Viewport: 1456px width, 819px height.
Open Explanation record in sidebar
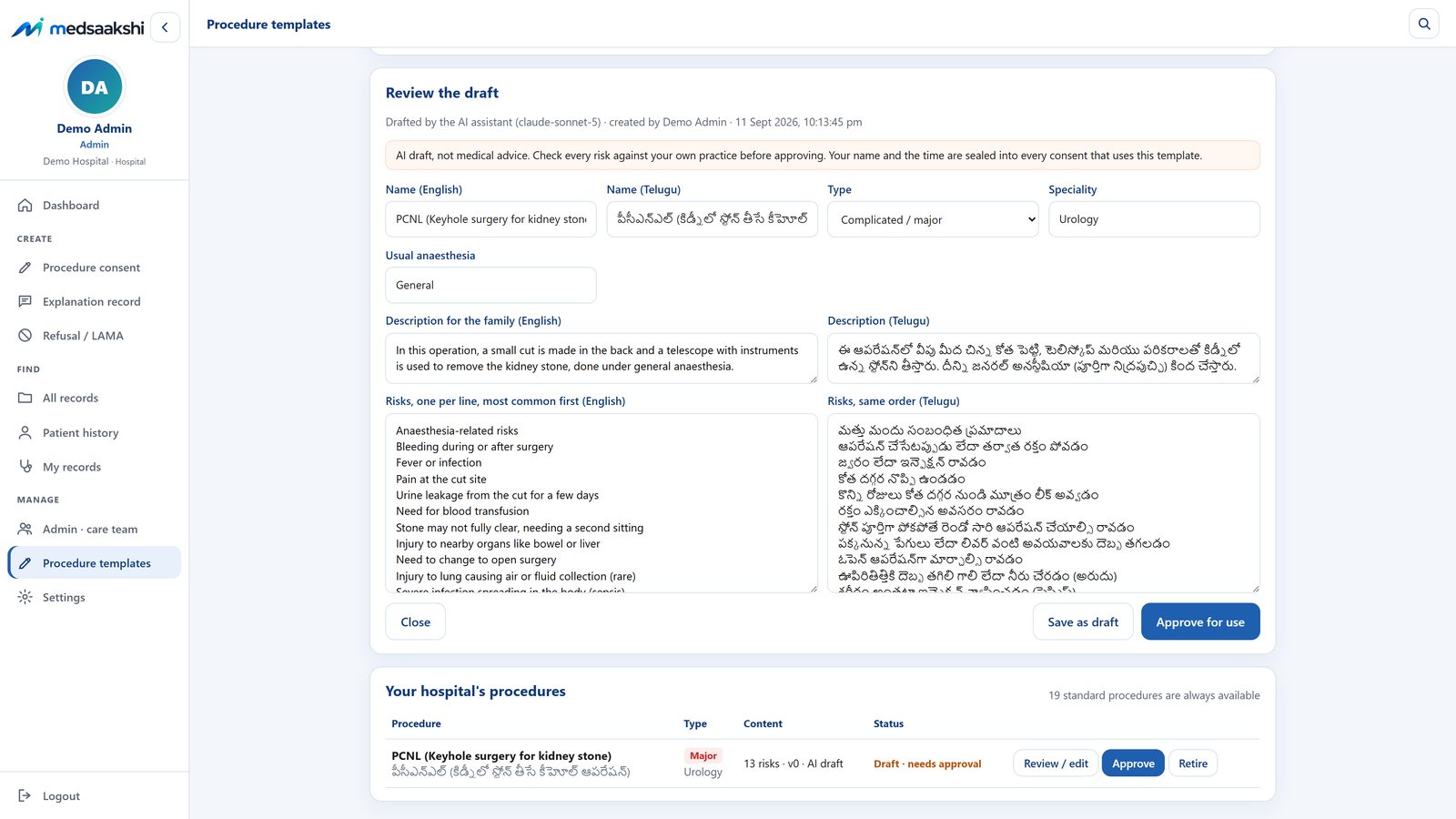pos(95,301)
